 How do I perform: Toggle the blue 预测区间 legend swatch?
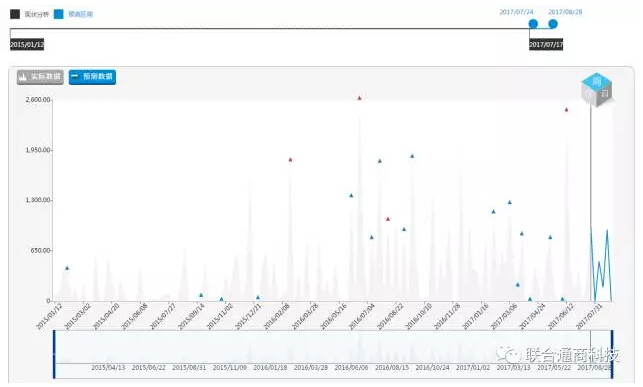coord(59,14)
